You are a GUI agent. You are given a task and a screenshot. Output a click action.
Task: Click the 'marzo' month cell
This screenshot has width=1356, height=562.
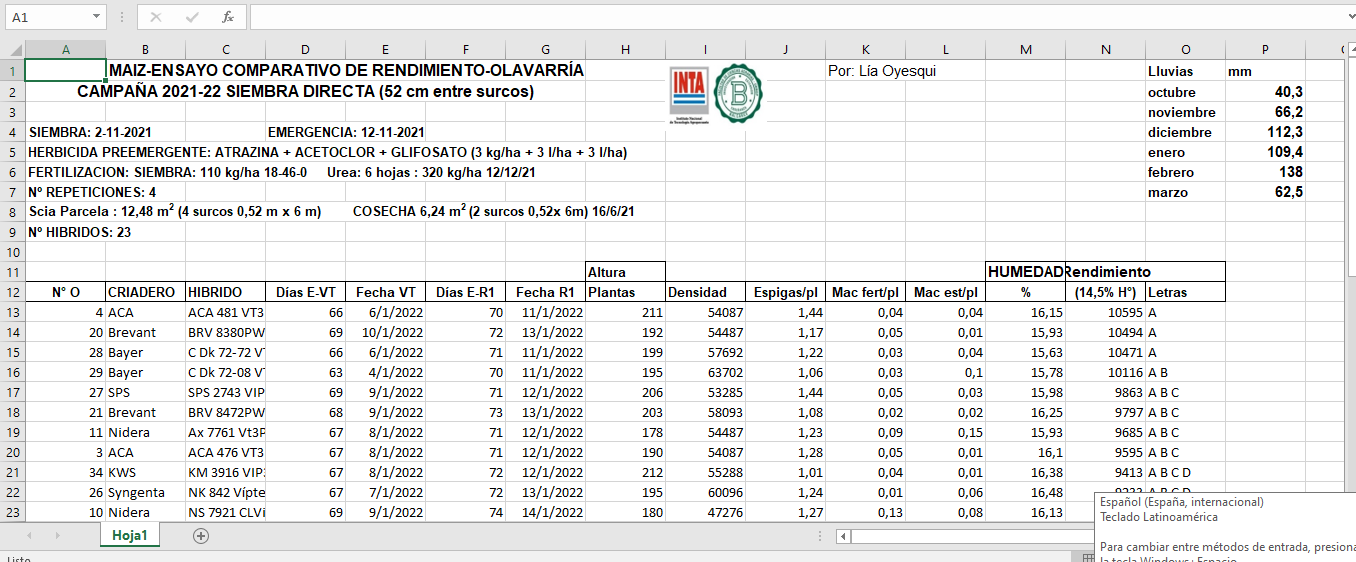point(1185,192)
